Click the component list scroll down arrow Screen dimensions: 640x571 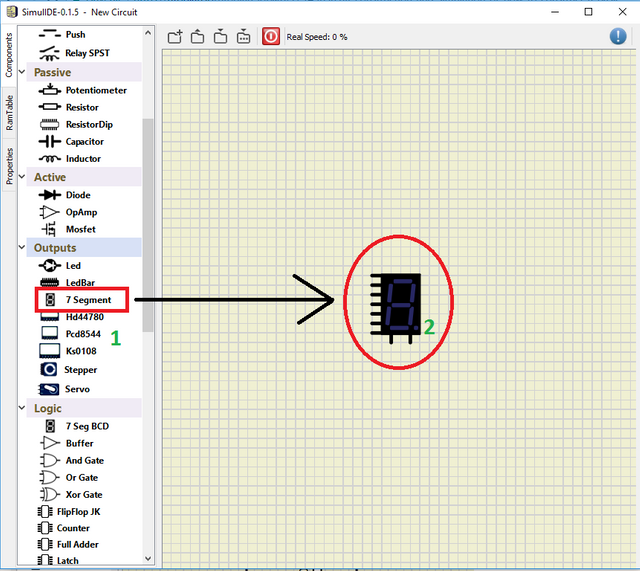pos(148,558)
